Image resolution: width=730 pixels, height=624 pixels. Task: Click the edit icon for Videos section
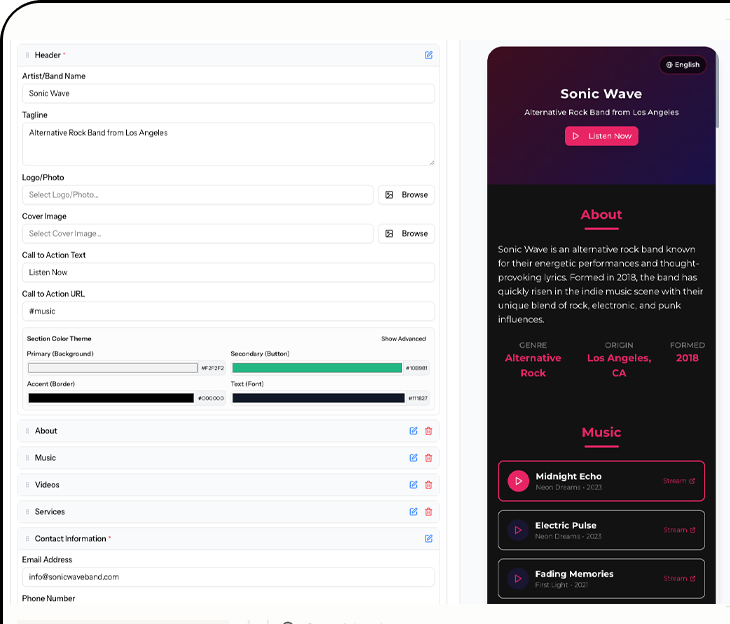click(413, 485)
